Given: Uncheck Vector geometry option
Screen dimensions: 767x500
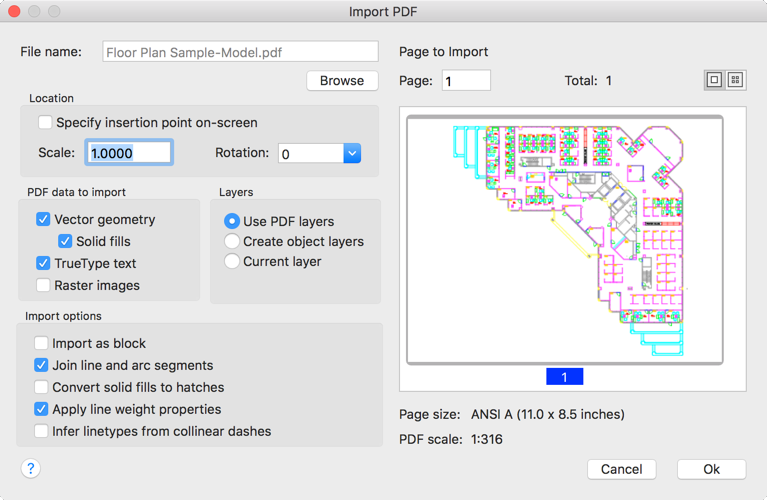Looking at the screenshot, I should pyautogui.click(x=43, y=219).
